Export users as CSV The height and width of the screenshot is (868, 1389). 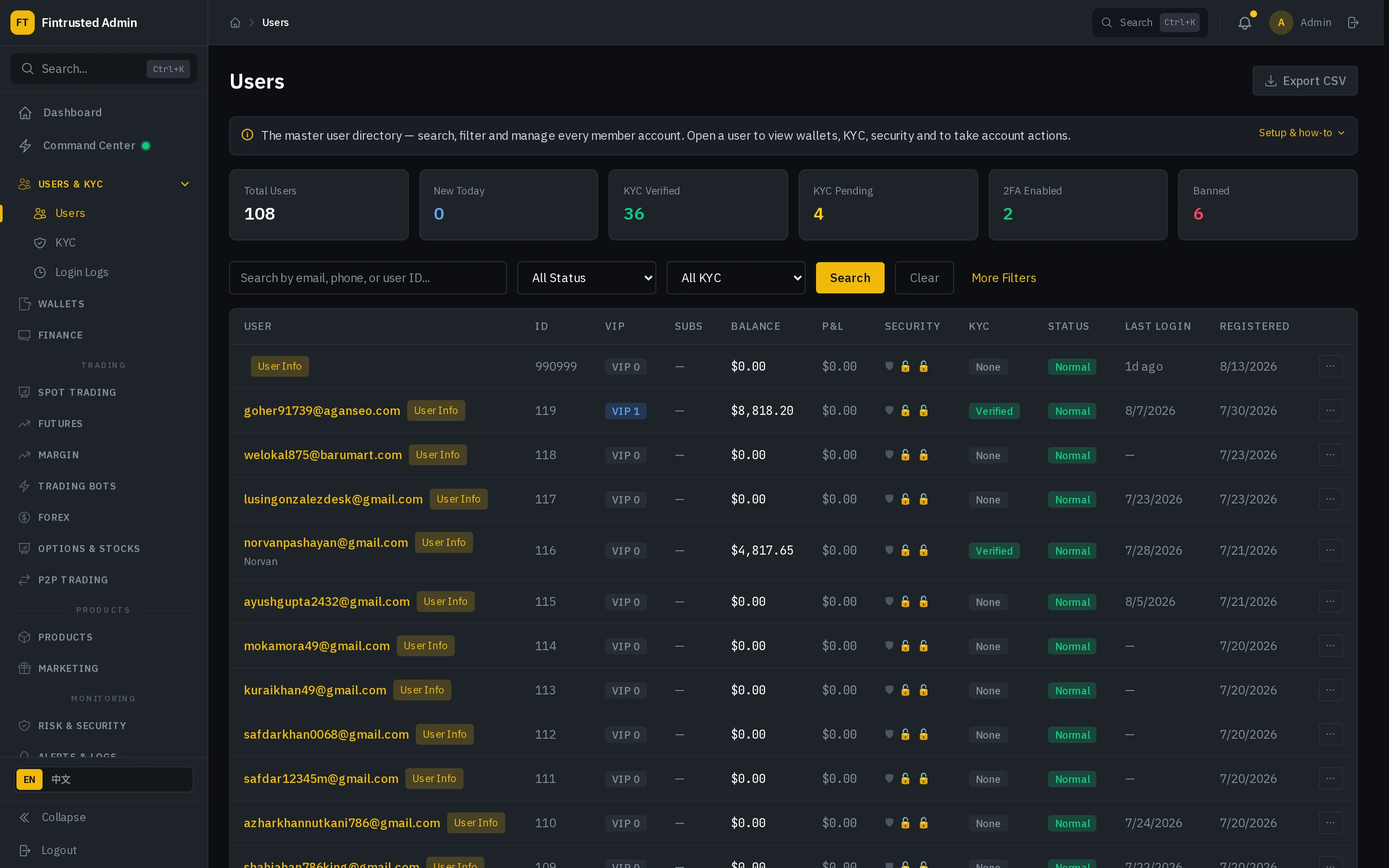coord(1305,81)
